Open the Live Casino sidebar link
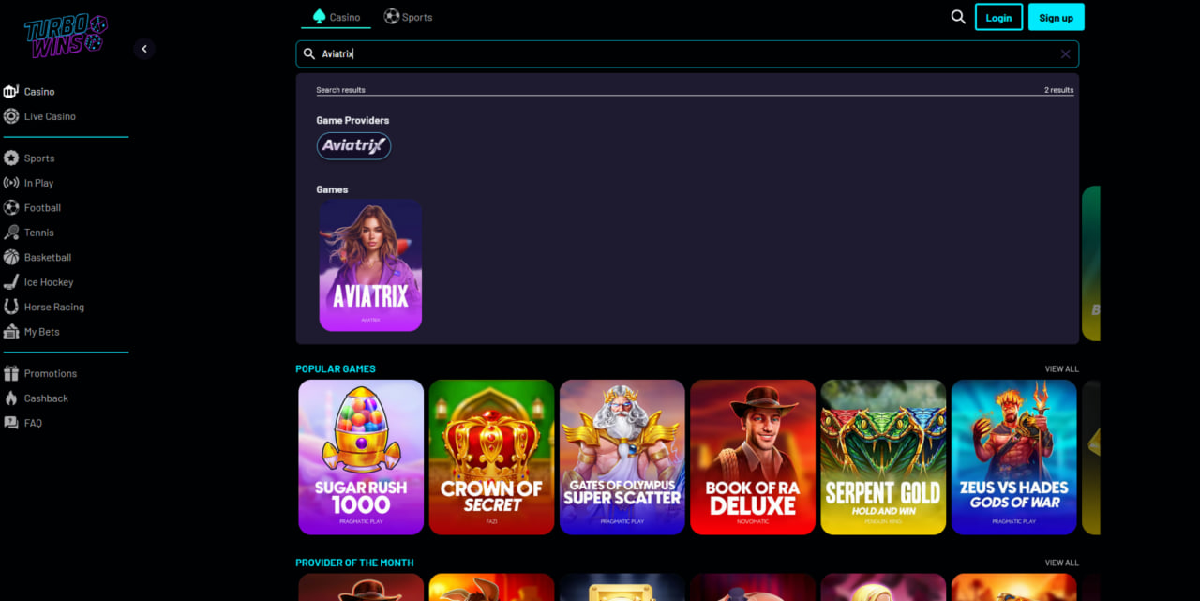1200x601 pixels. [50, 116]
